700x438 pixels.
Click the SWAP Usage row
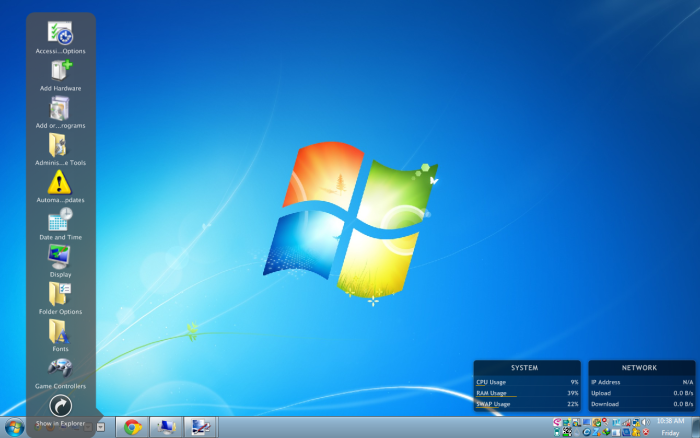pos(527,404)
